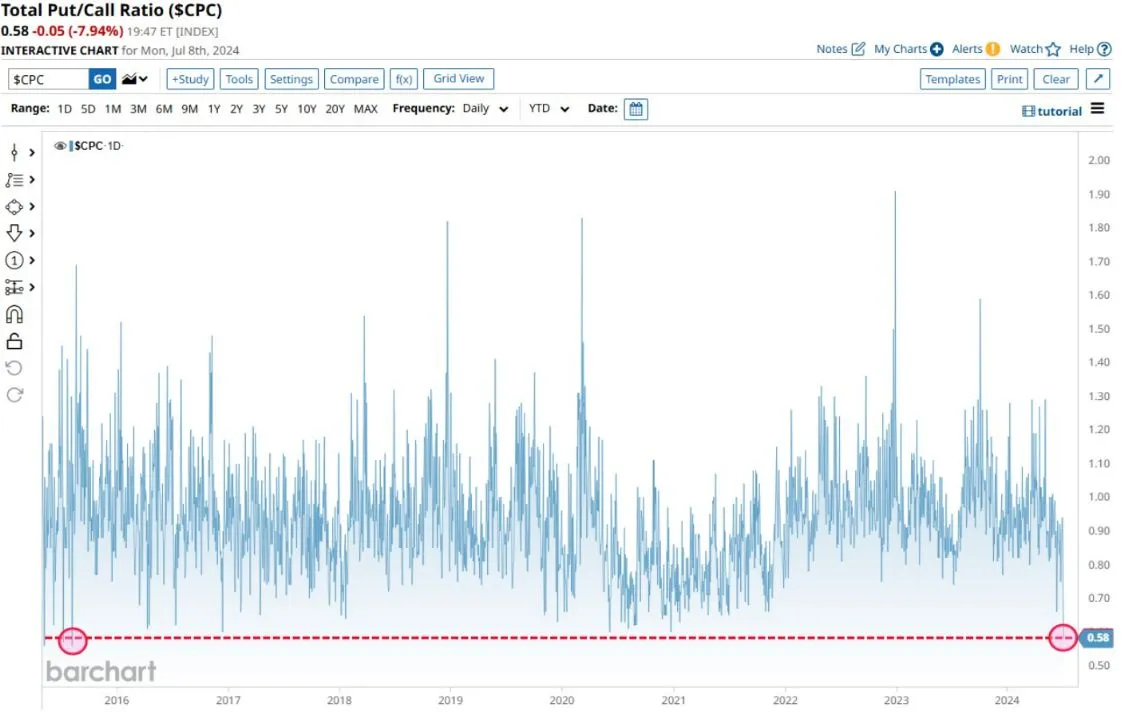
Task: Select the 5Y range option
Action: click(x=281, y=109)
